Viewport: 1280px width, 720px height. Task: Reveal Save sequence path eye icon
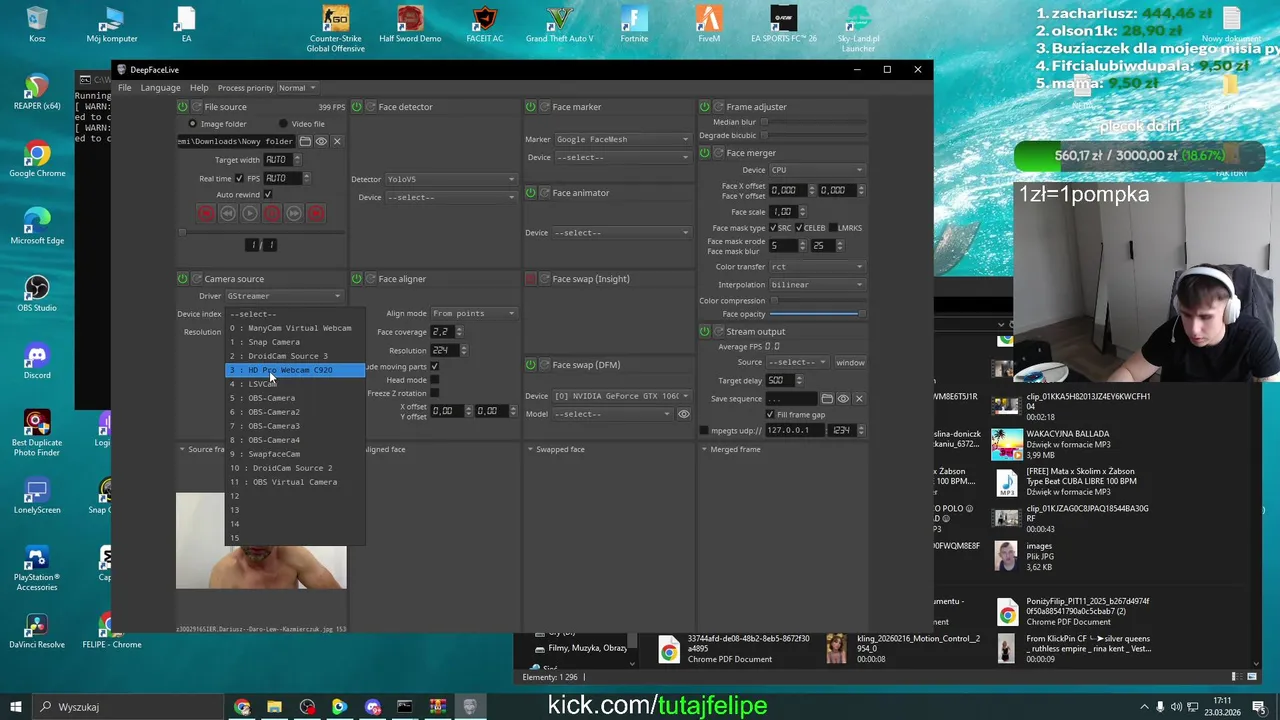(x=843, y=399)
